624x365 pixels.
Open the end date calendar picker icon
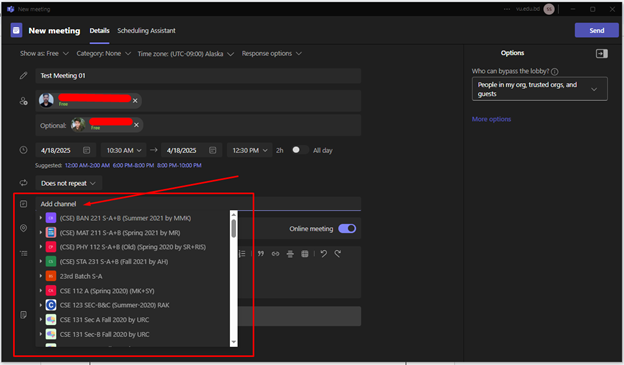213,150
